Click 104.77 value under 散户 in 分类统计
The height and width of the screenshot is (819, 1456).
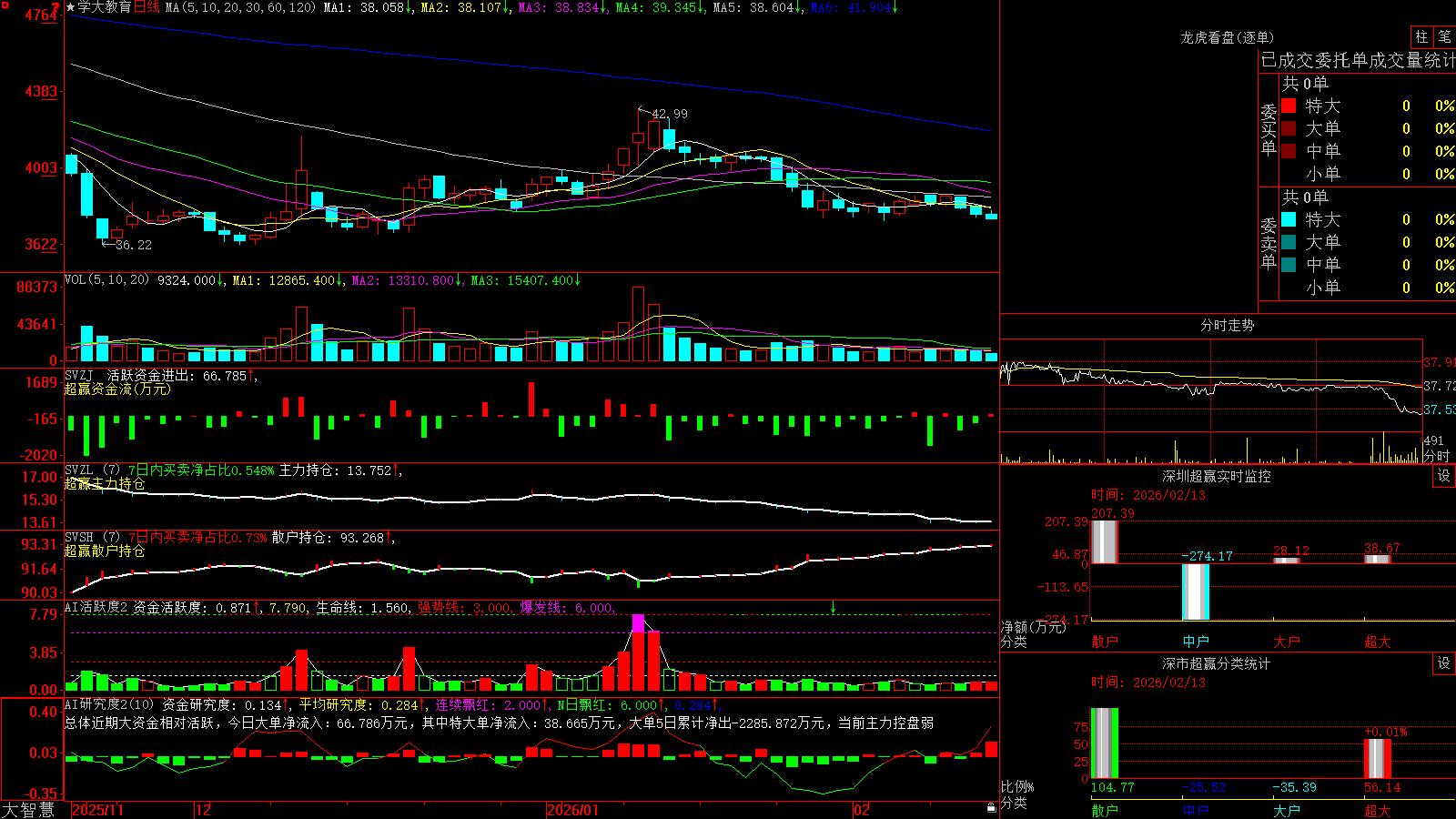coord(1112,787)
